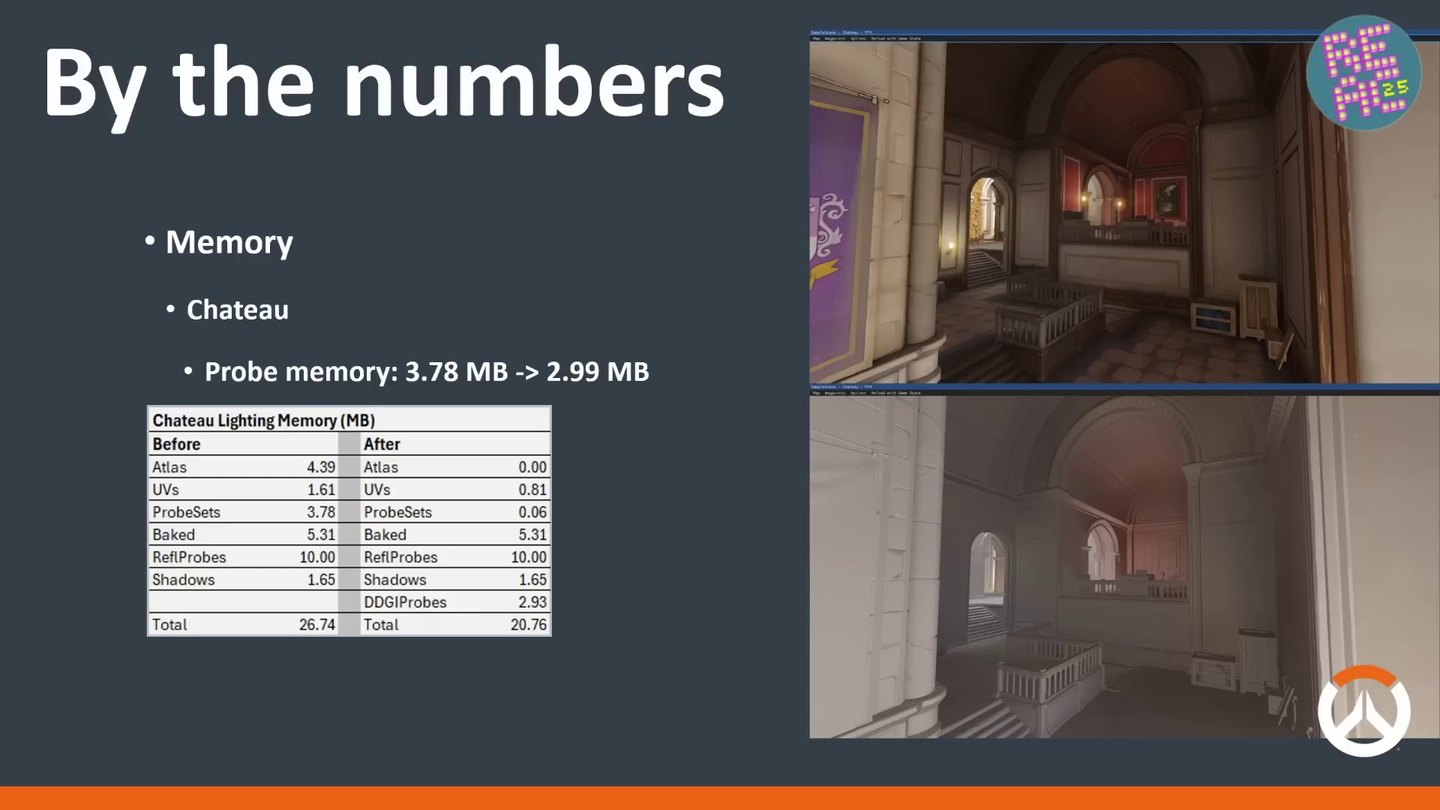This screenshot has height=810, width=1440.
Task: Click the Before UVs value 1.61
Action: [321, 490]
